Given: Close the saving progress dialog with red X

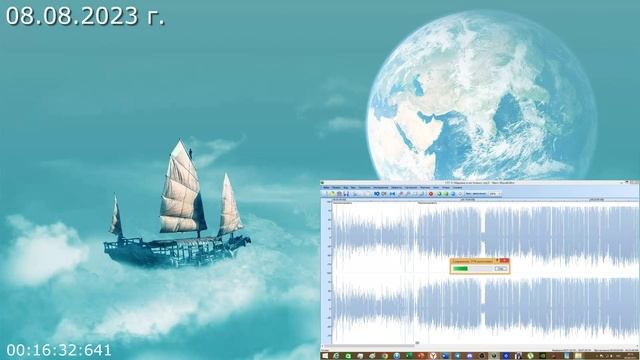Looking at the screenshot, I should [x=504, y=260].
